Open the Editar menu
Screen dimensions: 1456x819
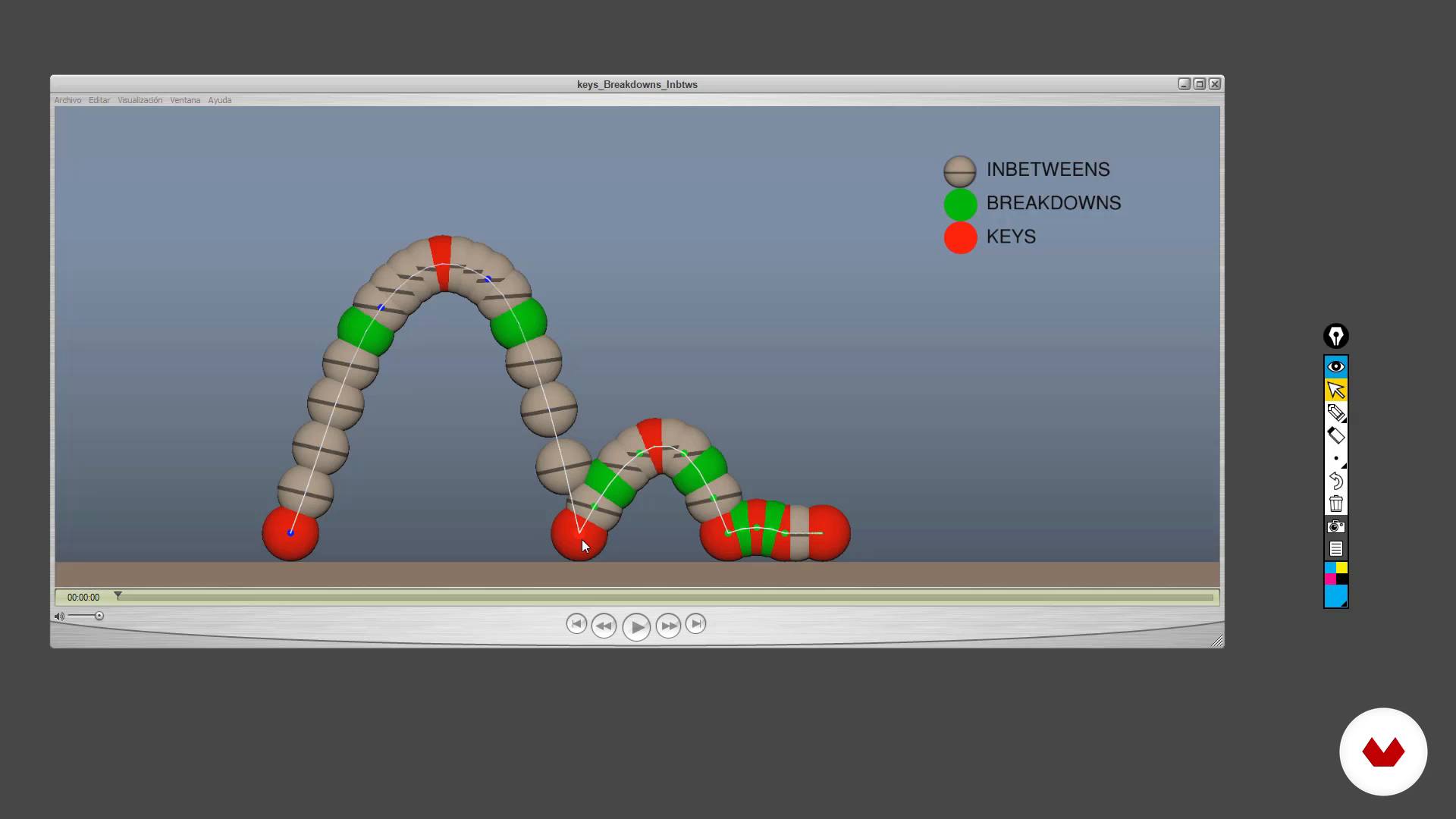[99, 100]
